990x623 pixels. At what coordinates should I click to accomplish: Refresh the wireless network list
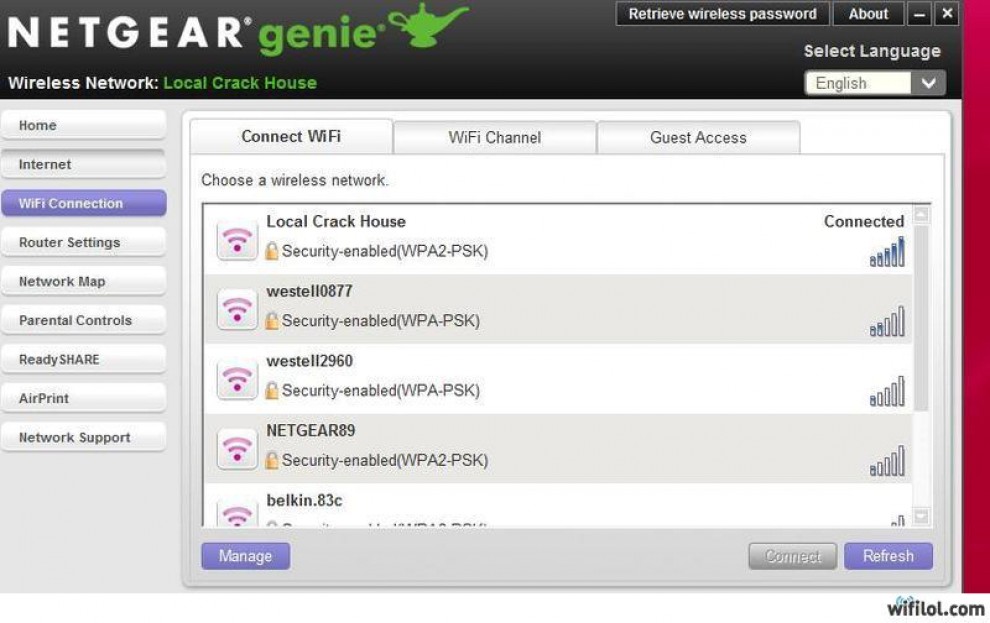coord(888,556)
